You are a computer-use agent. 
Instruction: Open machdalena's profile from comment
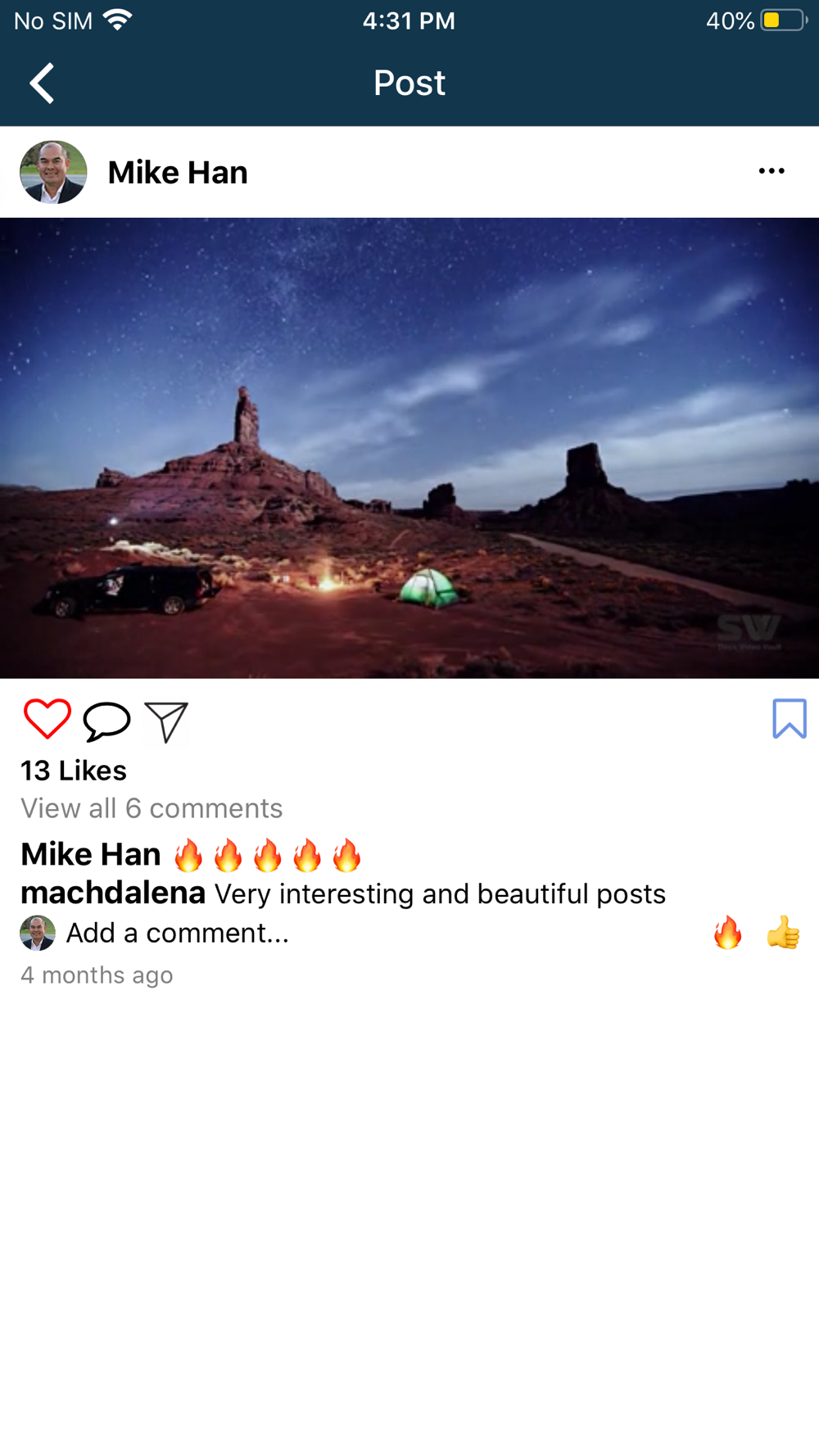click(113, 893)
